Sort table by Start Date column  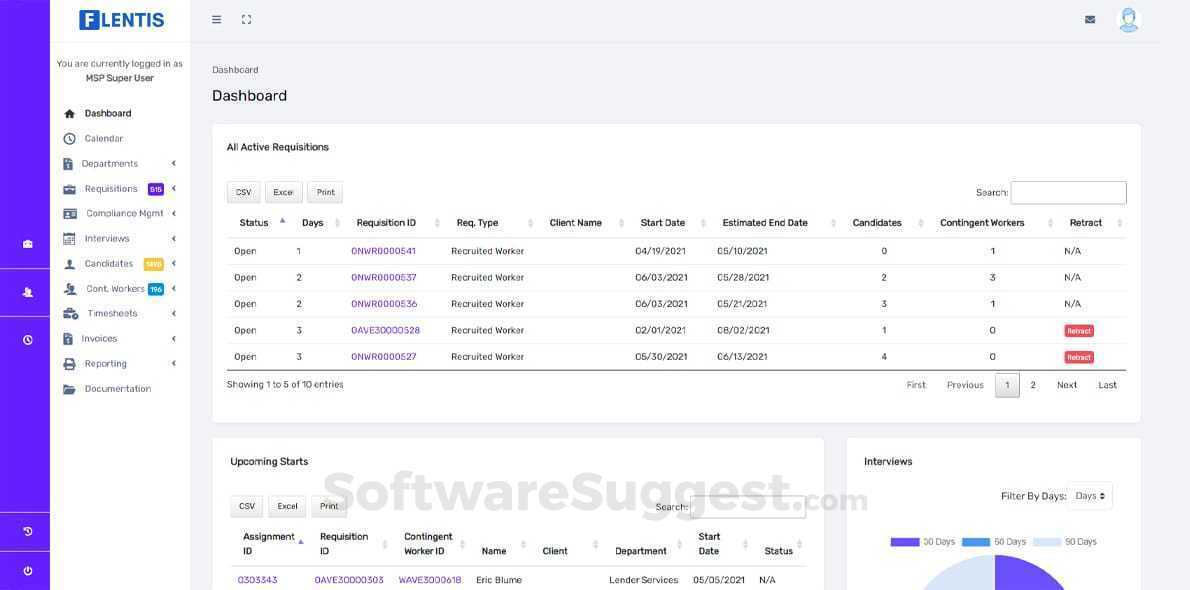pos(663,222)
